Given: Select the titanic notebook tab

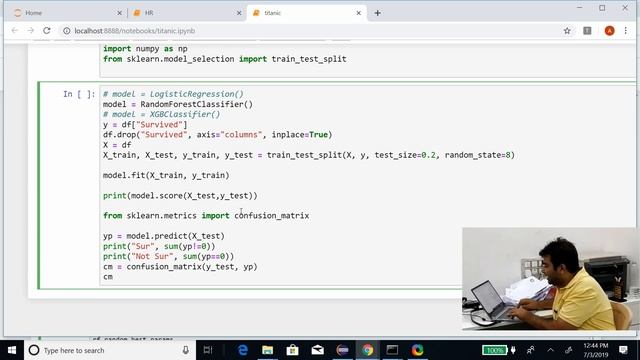Looking at the screenshot, I should (306, 13).
